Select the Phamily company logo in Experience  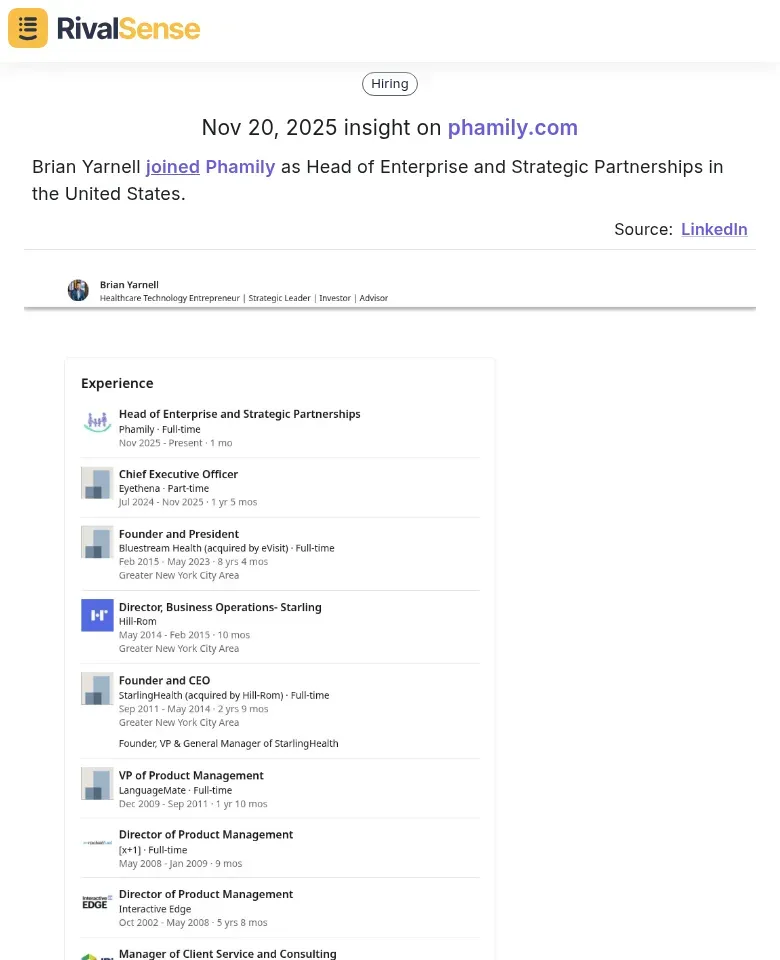coord(96,422)
